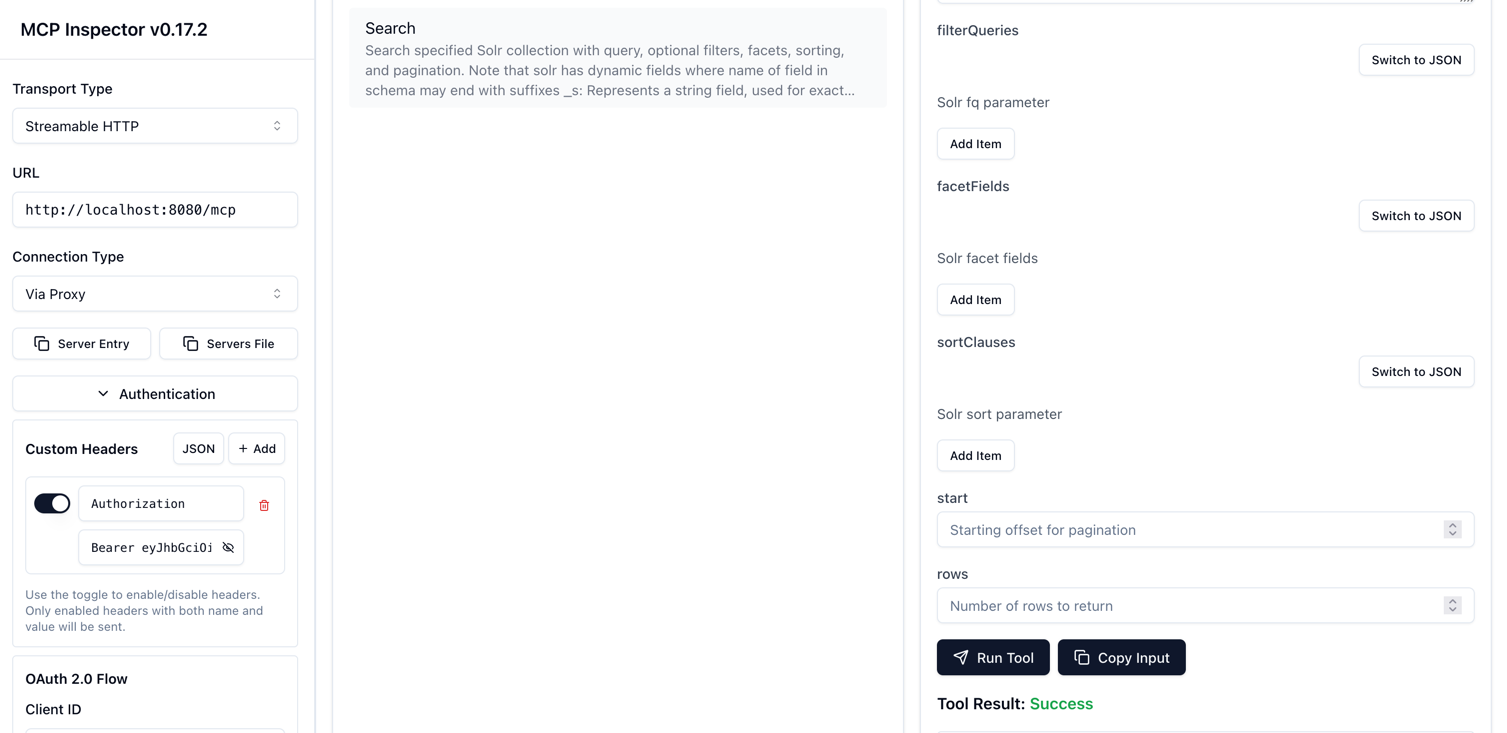Switch filterQueries to JSON mode
The width and height of the screenshot is (1507, 733).
[1415, 59]
